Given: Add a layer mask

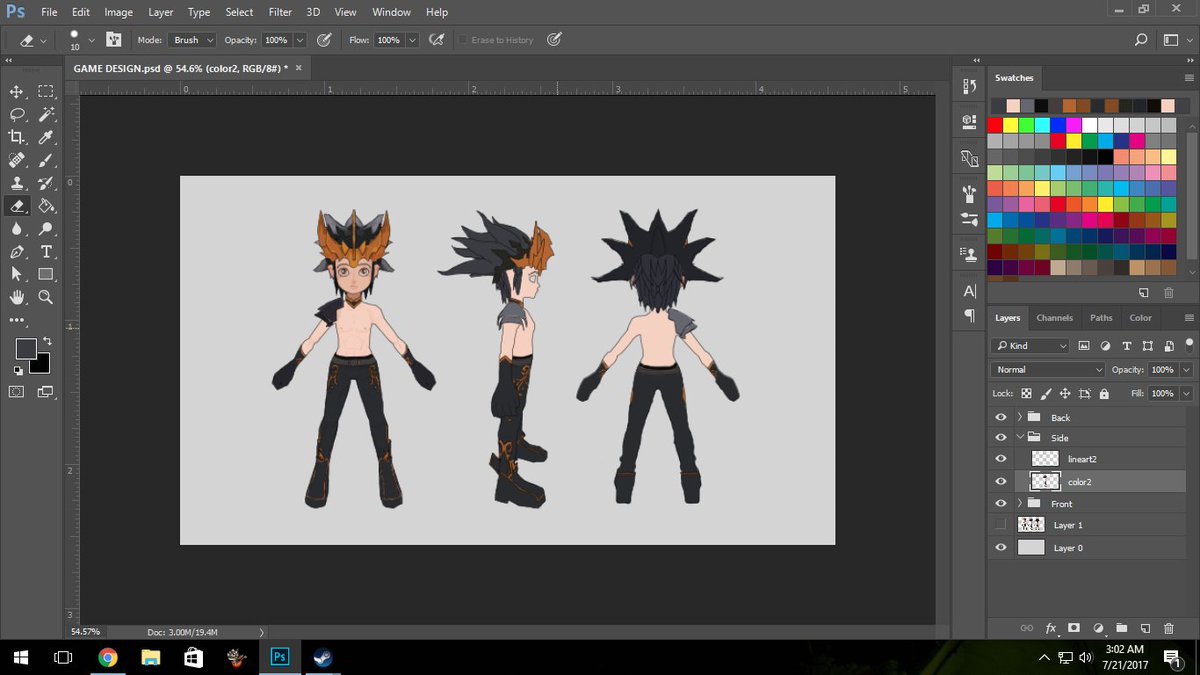Looking at the screenshot, I should click(x=1074, y=628).
